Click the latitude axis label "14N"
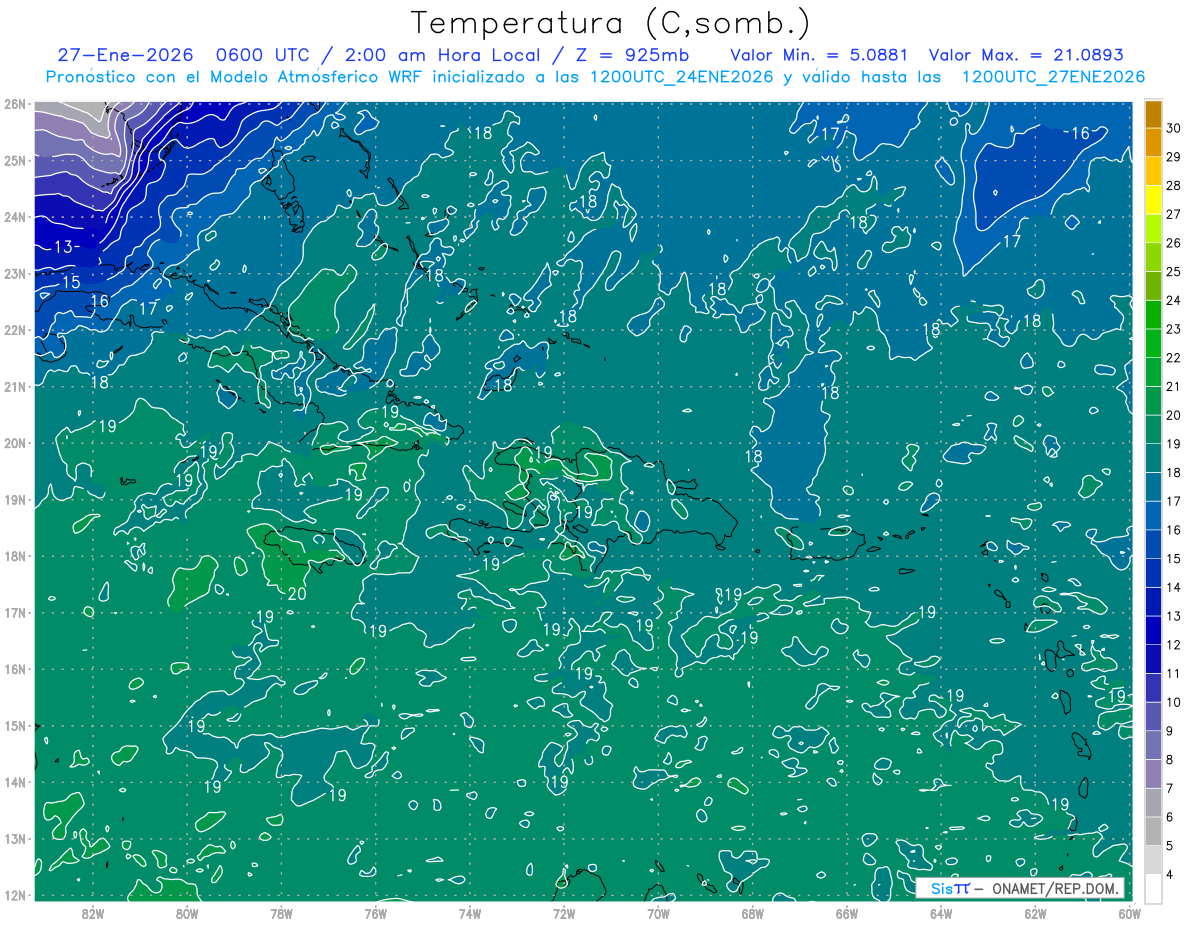Screen dimensions: 1200x927 click(x=14, y=782)
